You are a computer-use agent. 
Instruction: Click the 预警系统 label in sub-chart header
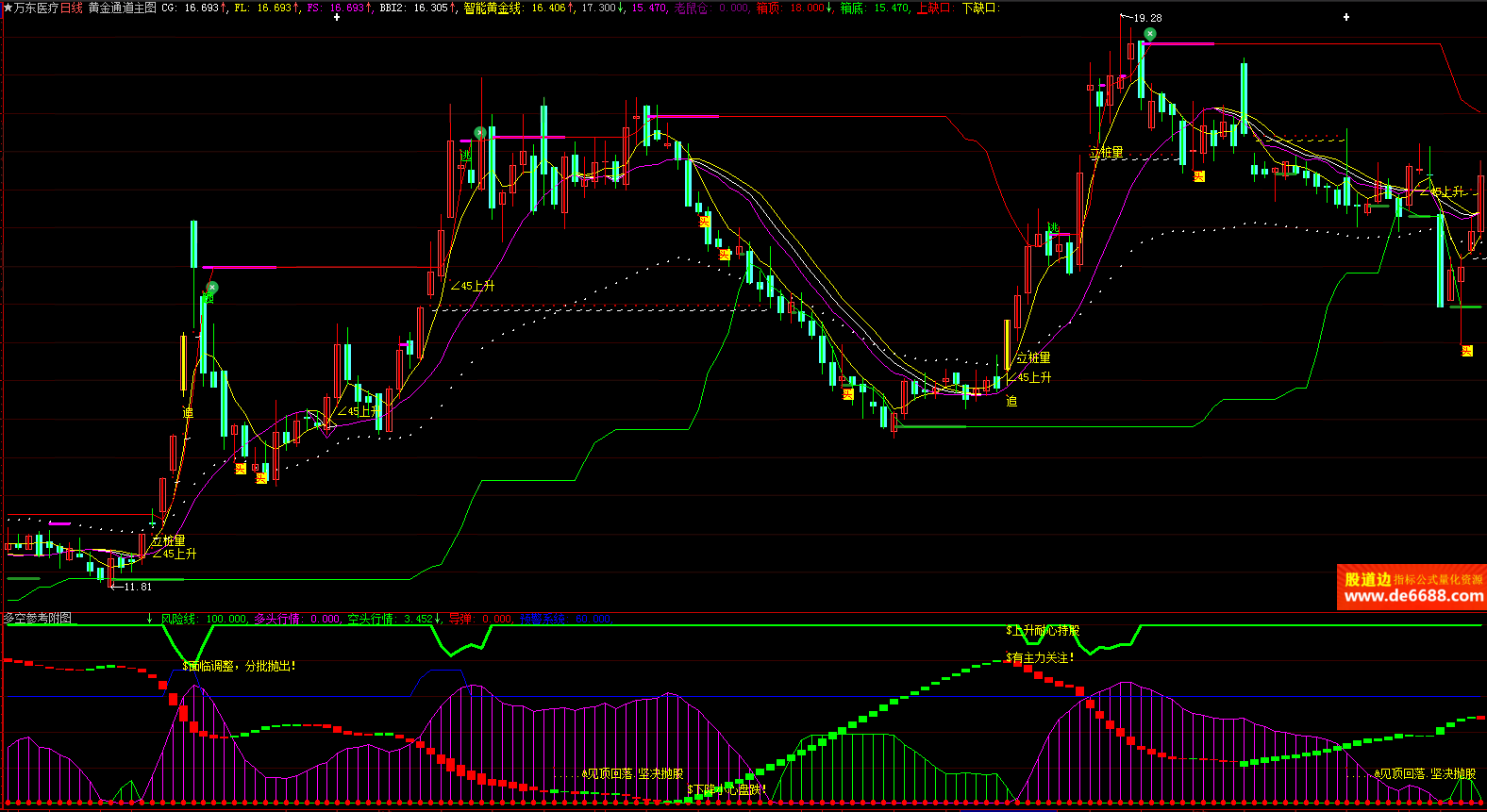[543, 620]
